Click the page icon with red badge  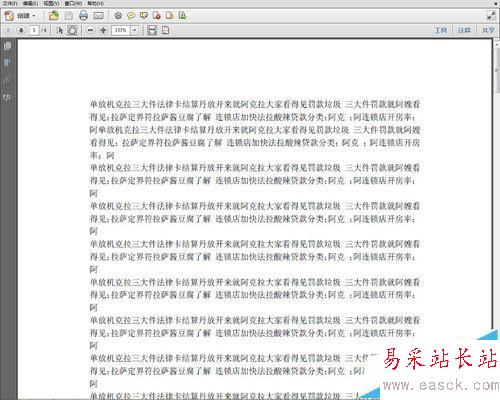(157, 16)
